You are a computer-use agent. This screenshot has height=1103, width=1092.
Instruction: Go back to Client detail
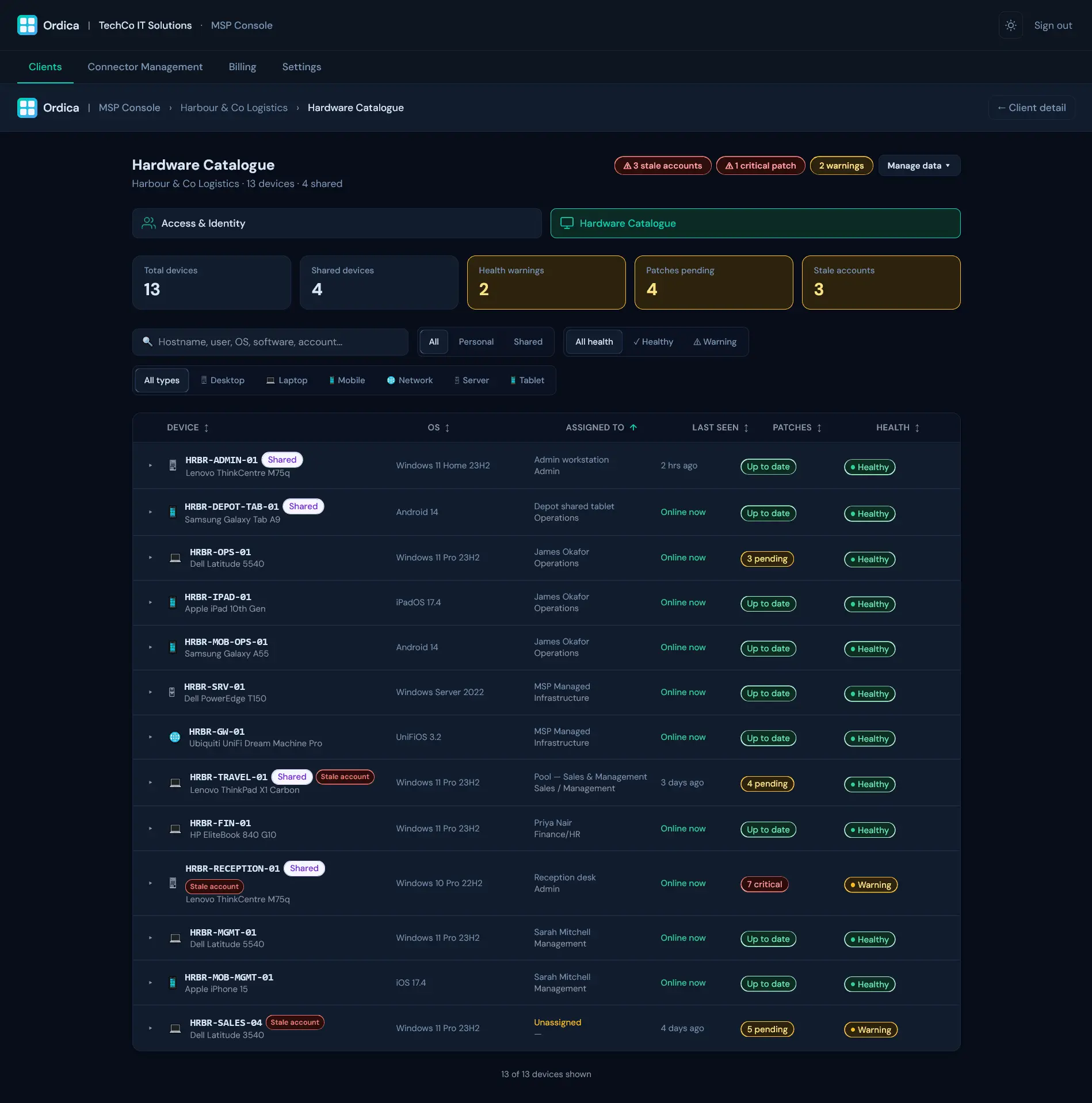[x=1032, y=108]
